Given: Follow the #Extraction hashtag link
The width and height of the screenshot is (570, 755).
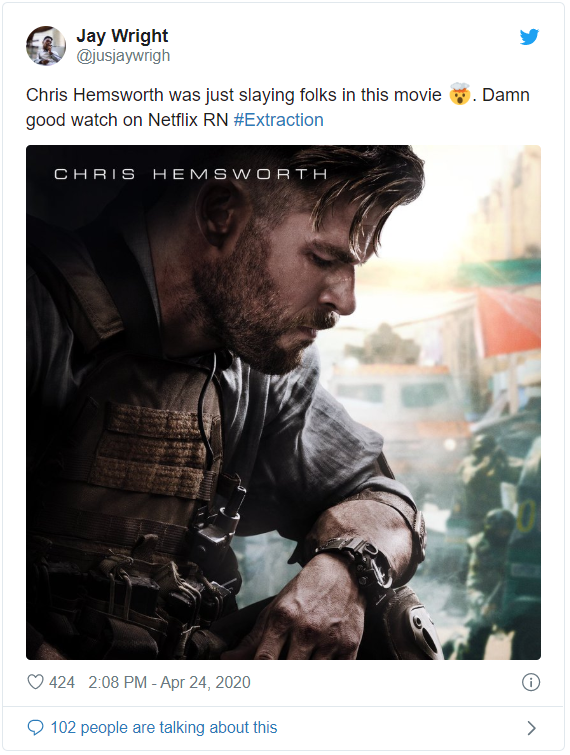Looking at the screenshot, I should pos(278,120).
